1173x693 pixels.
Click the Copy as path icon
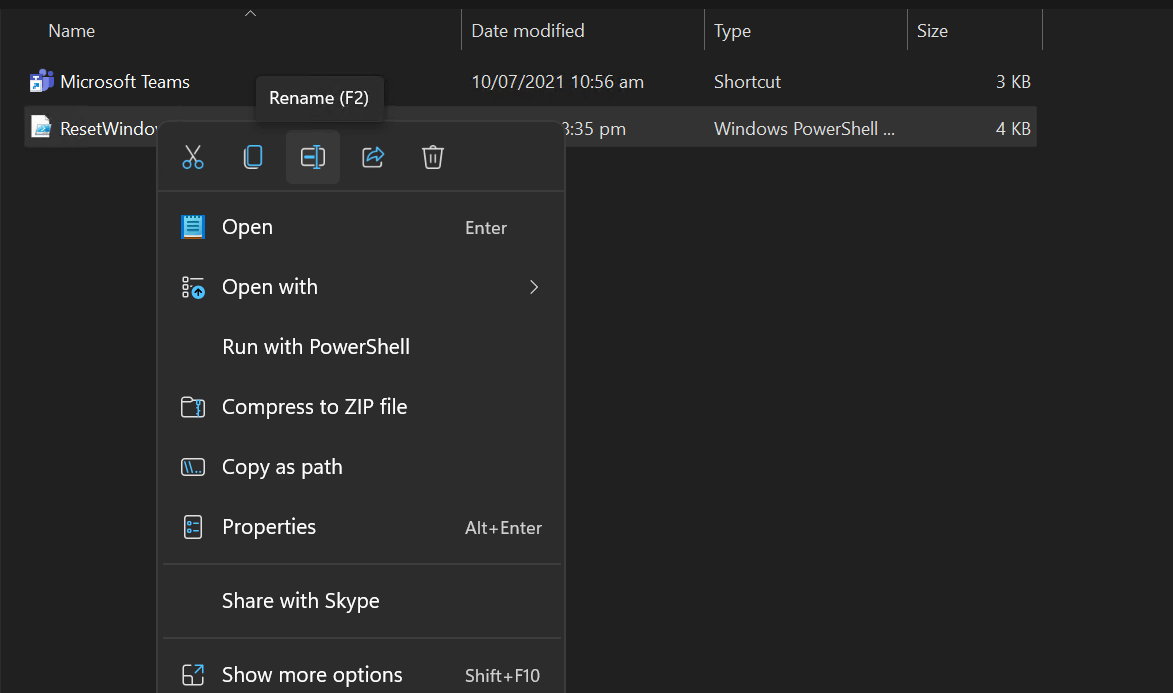coord(193,467)
